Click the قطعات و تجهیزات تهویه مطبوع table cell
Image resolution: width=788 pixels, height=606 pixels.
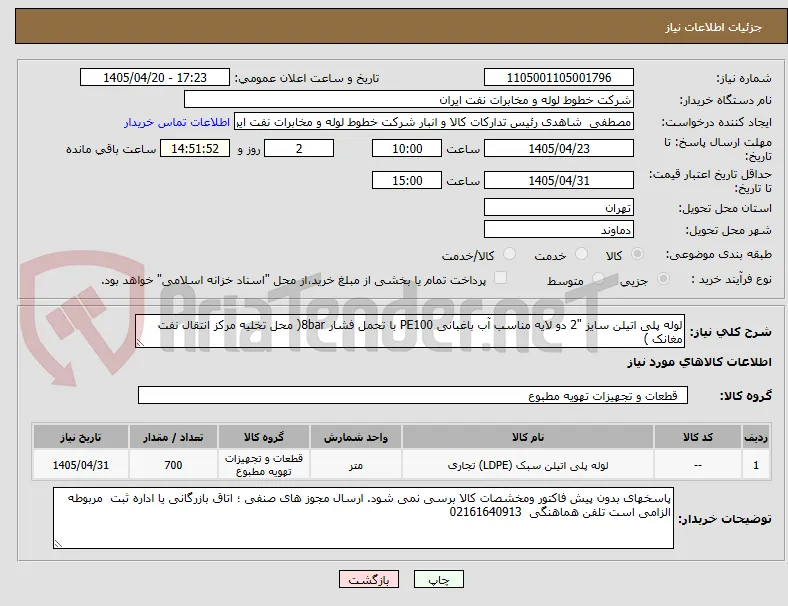point(264,465)
